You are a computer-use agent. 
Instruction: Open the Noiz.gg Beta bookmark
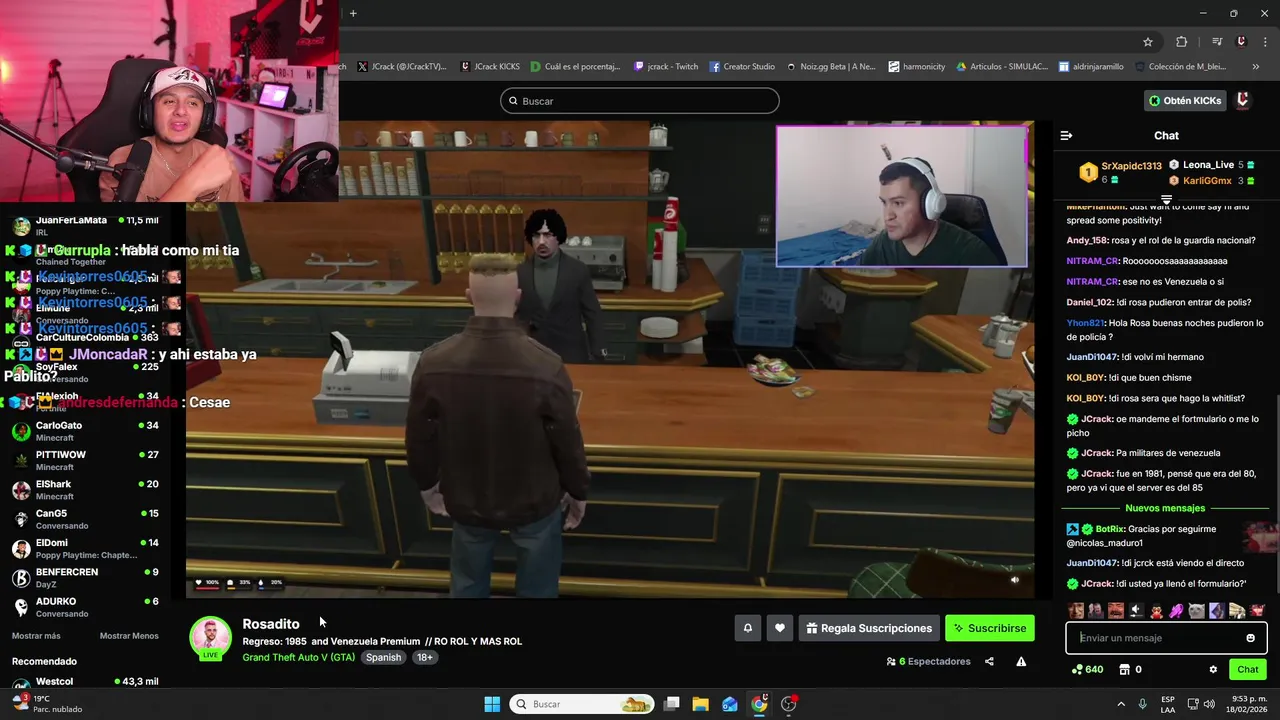(830, 67)
